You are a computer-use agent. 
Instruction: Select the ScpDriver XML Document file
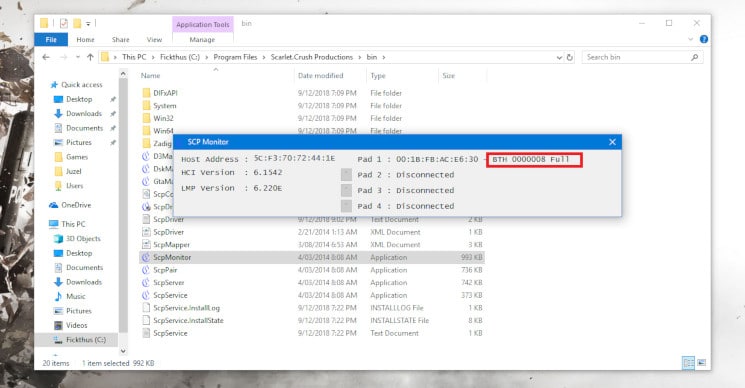click(x=168, y=232)
